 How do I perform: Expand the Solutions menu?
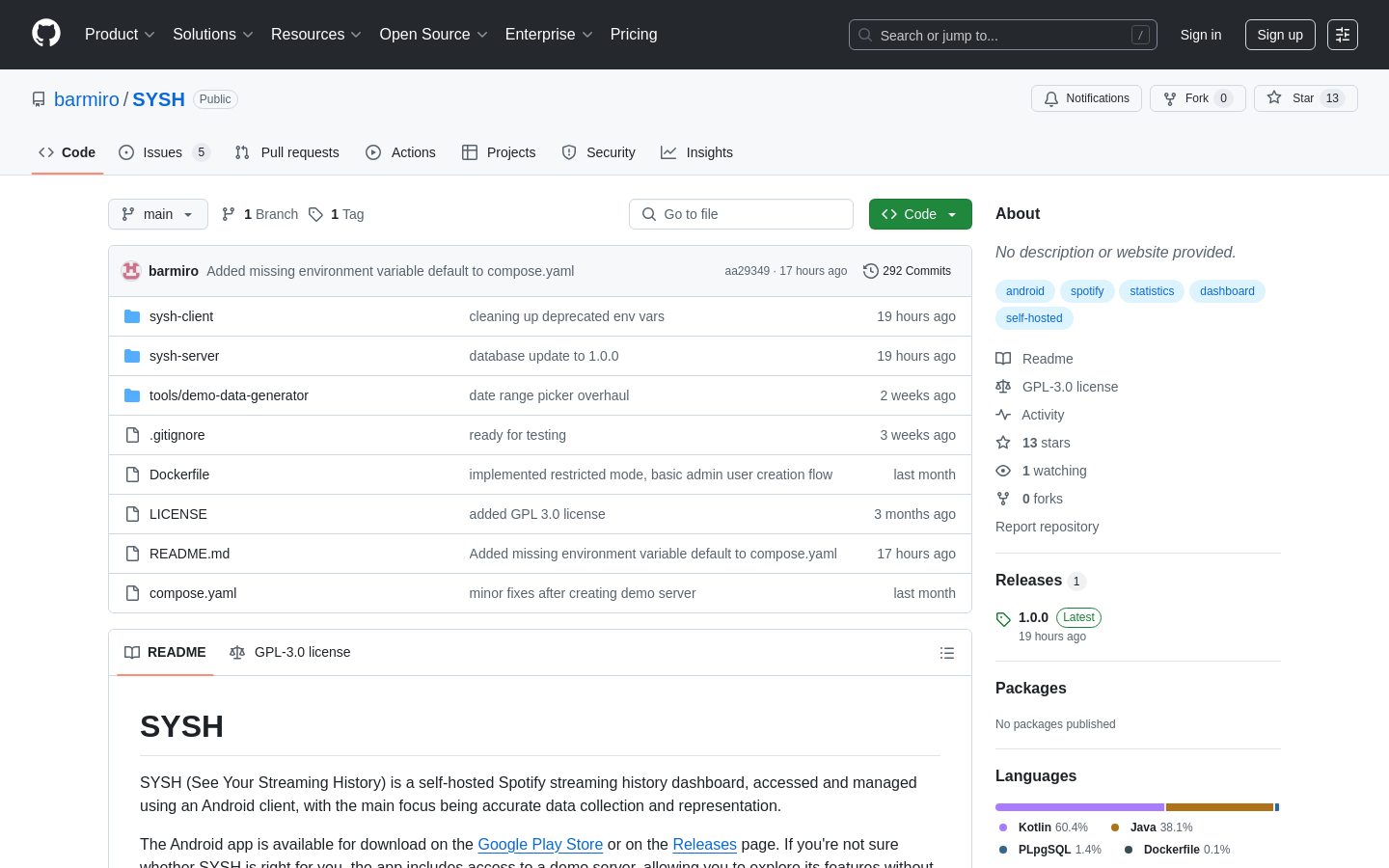(213, 35)
